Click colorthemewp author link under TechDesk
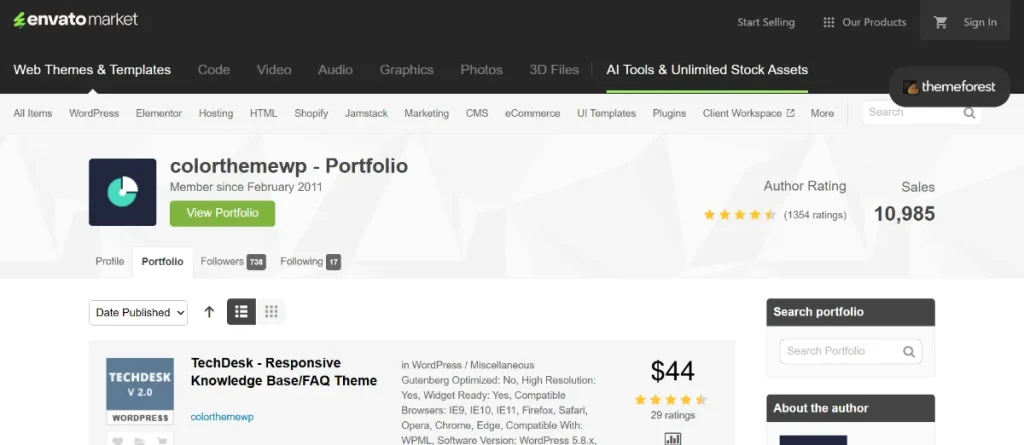Screen dimensions: 1024x445 click(x=222, y=417)
